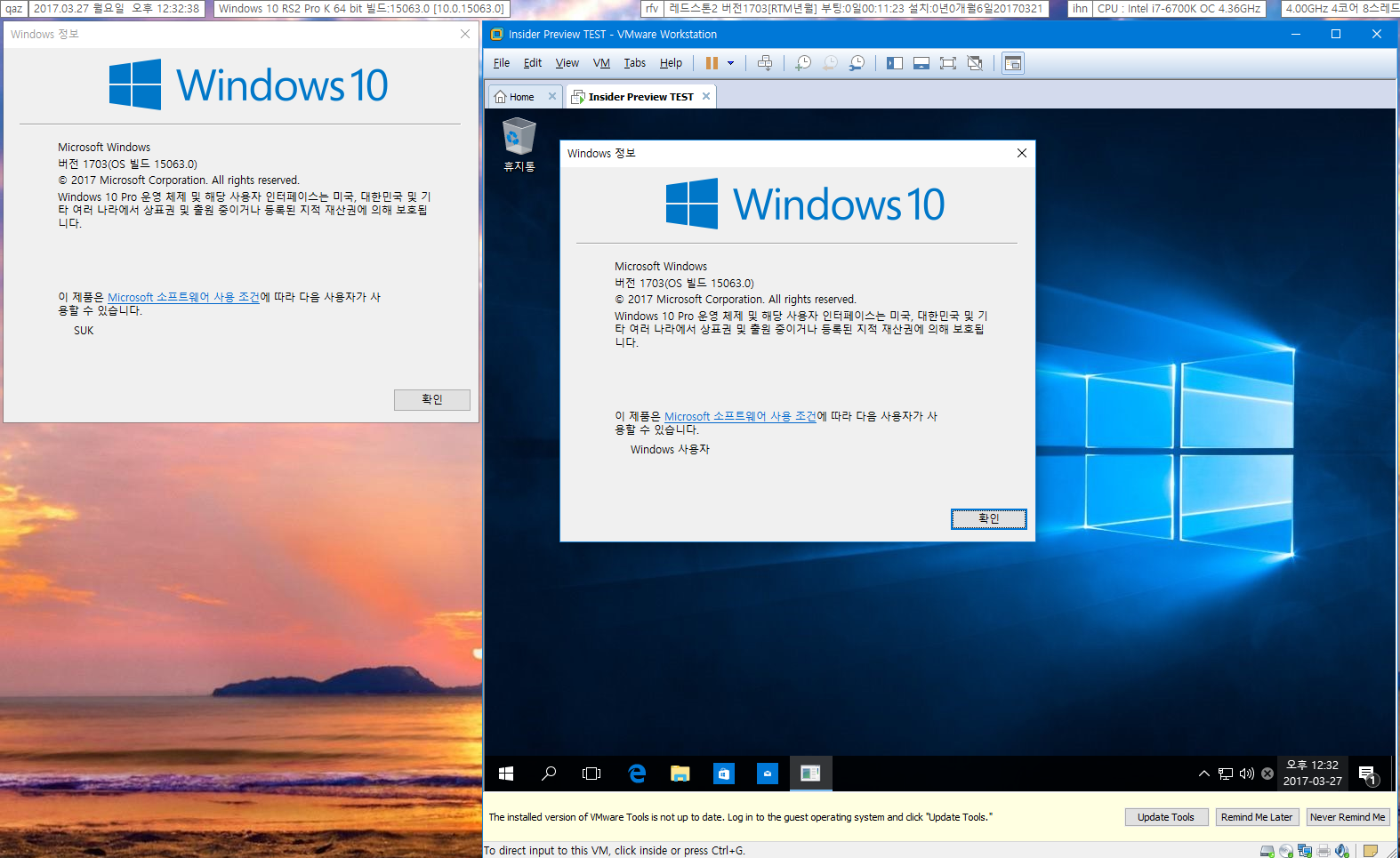Screen dimensions: 1400x858
Task: Launch Microsoft Edge from guest taskbar
Action: (x=637, y=774)
